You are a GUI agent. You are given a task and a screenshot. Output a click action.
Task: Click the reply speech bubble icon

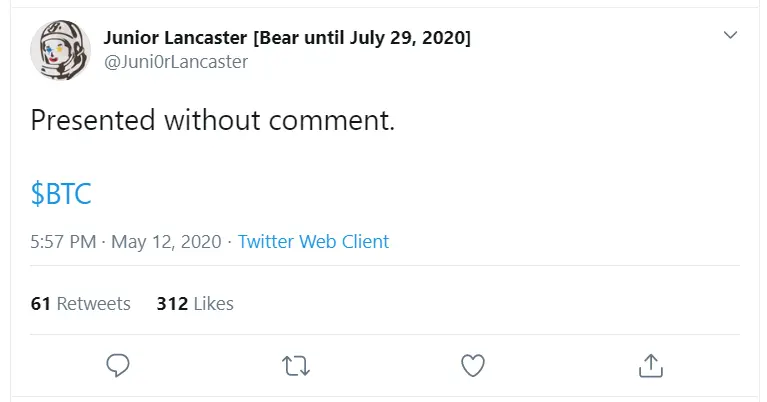click(118, 365)
